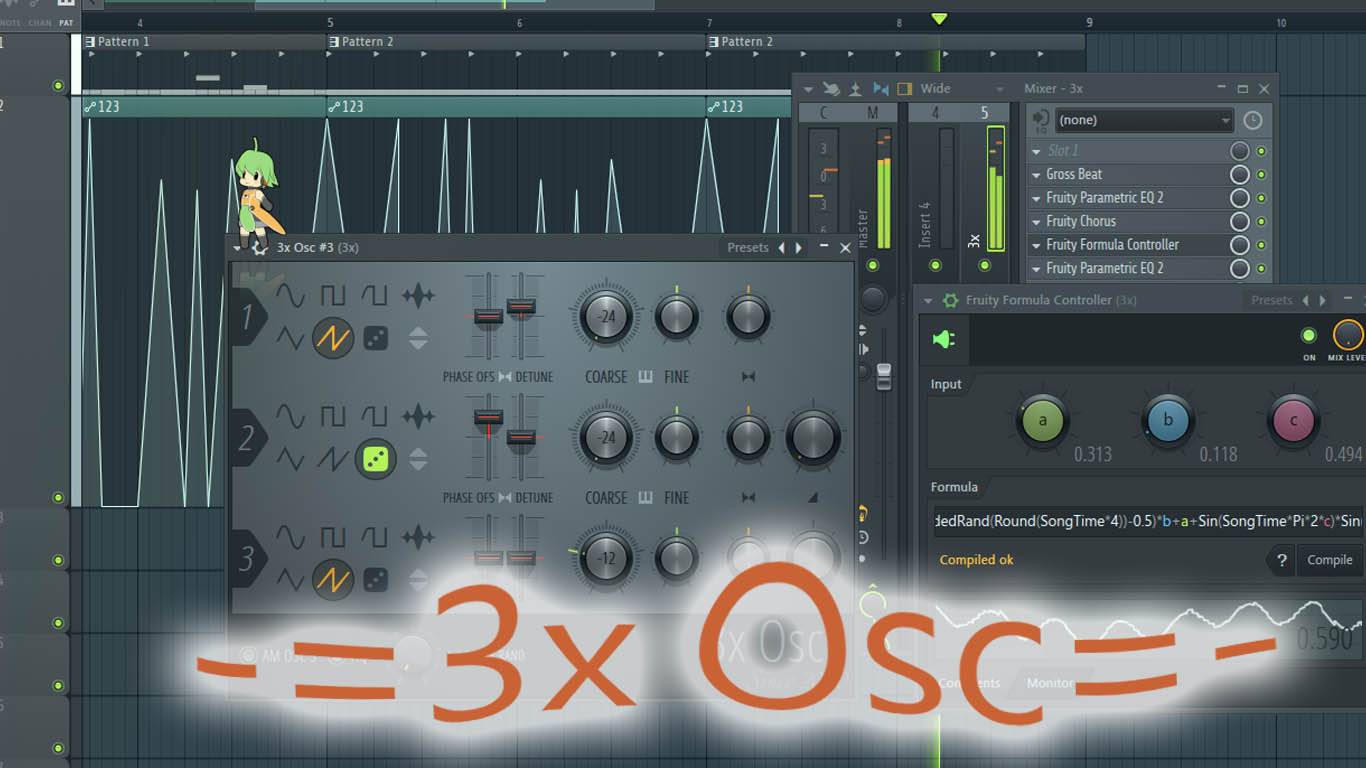Select sine wave shape for oscillator 1
Screen dimensions: 1366x768
point(290,295)
